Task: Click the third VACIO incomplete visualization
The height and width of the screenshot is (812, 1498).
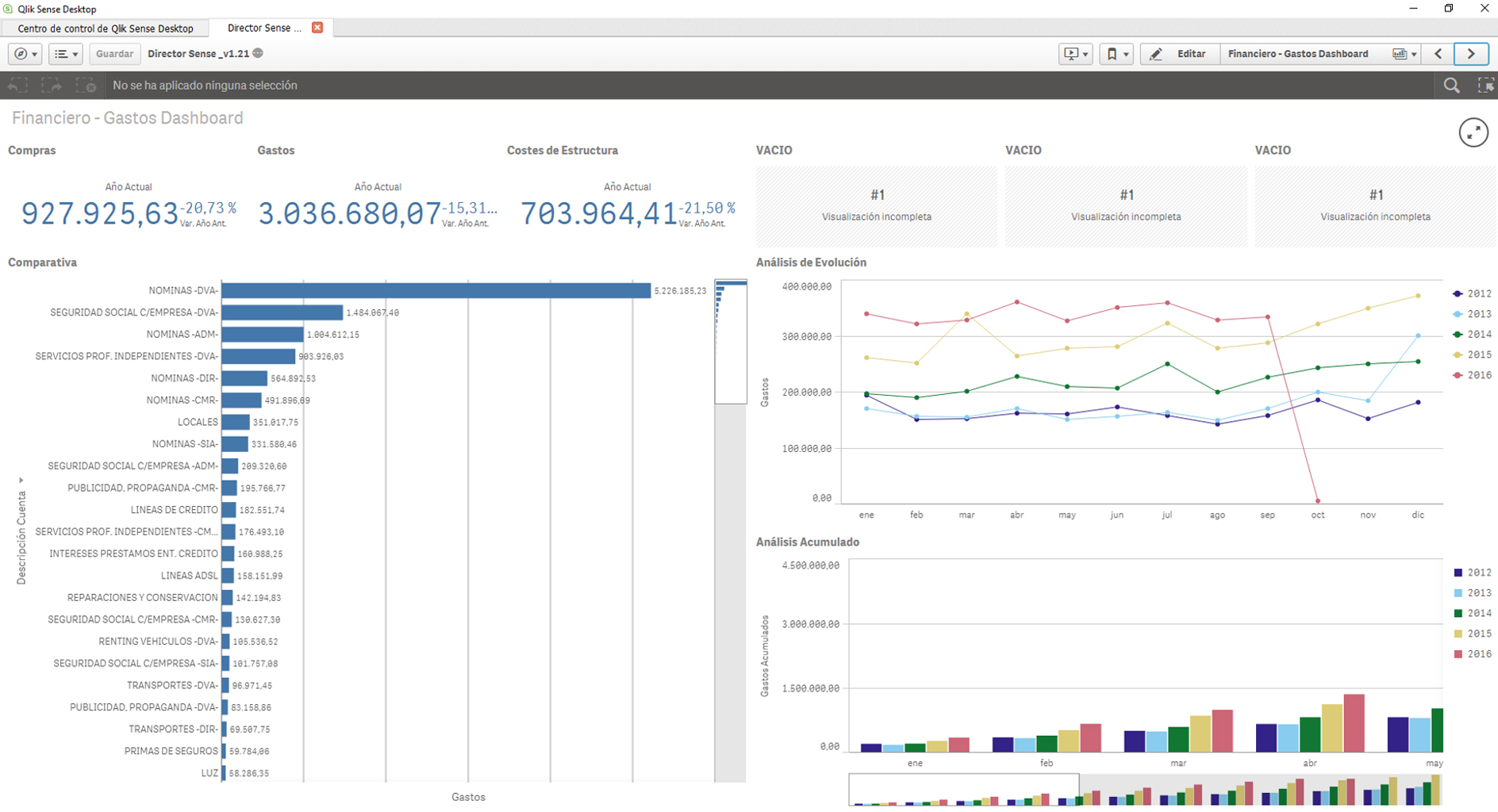Action: point(1376,206)
